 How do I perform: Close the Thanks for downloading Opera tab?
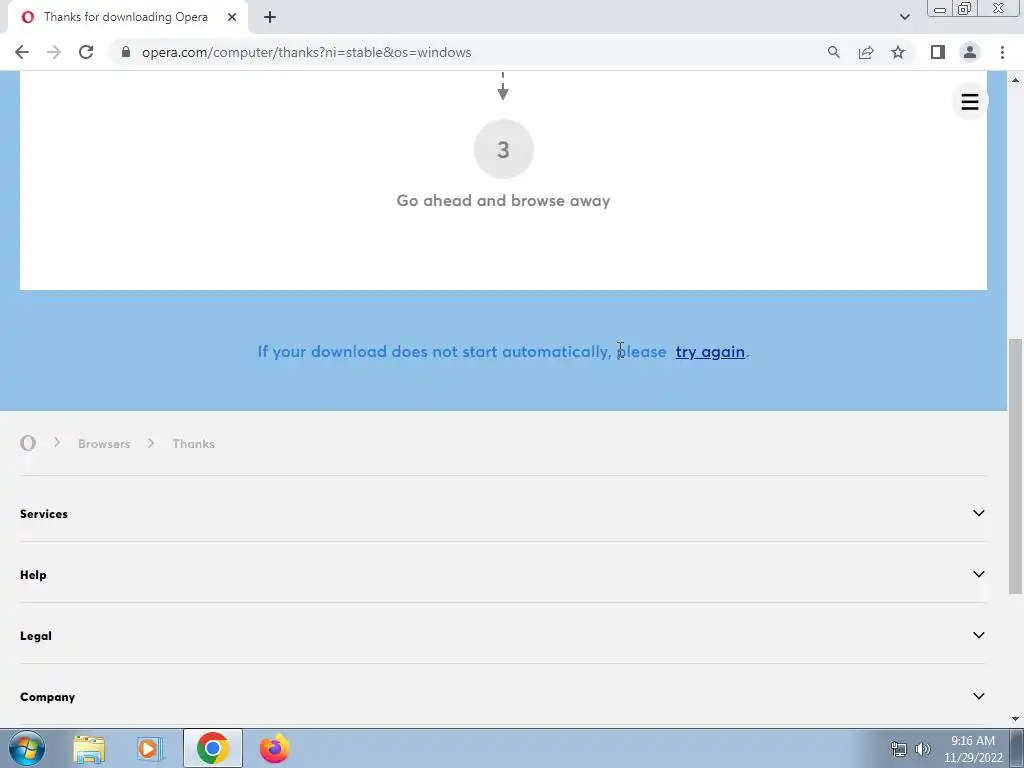click(232, 17)
